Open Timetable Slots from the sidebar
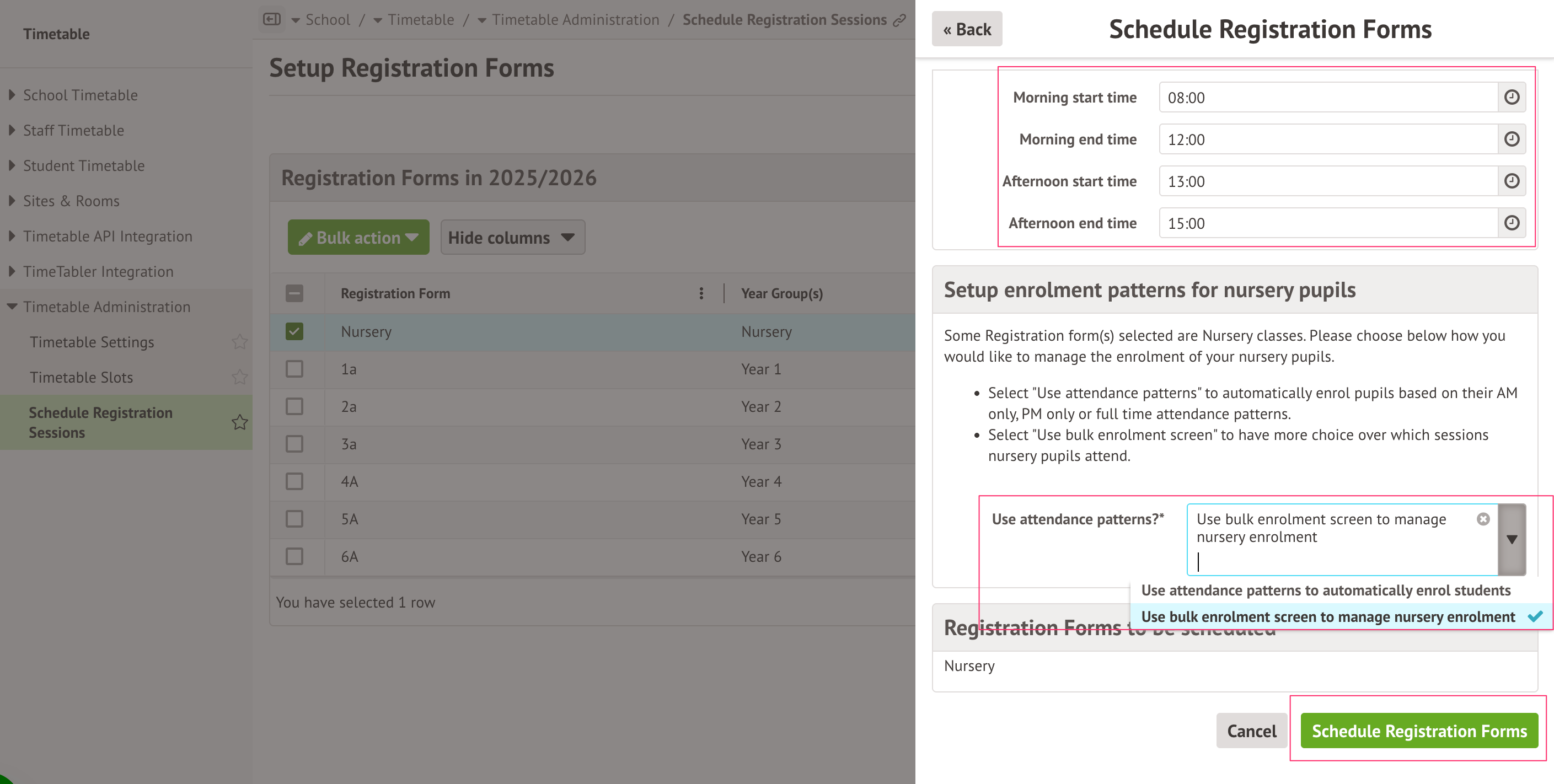Image resolution: width=1554 pixels, height=784 pixels. coord(82,377)
